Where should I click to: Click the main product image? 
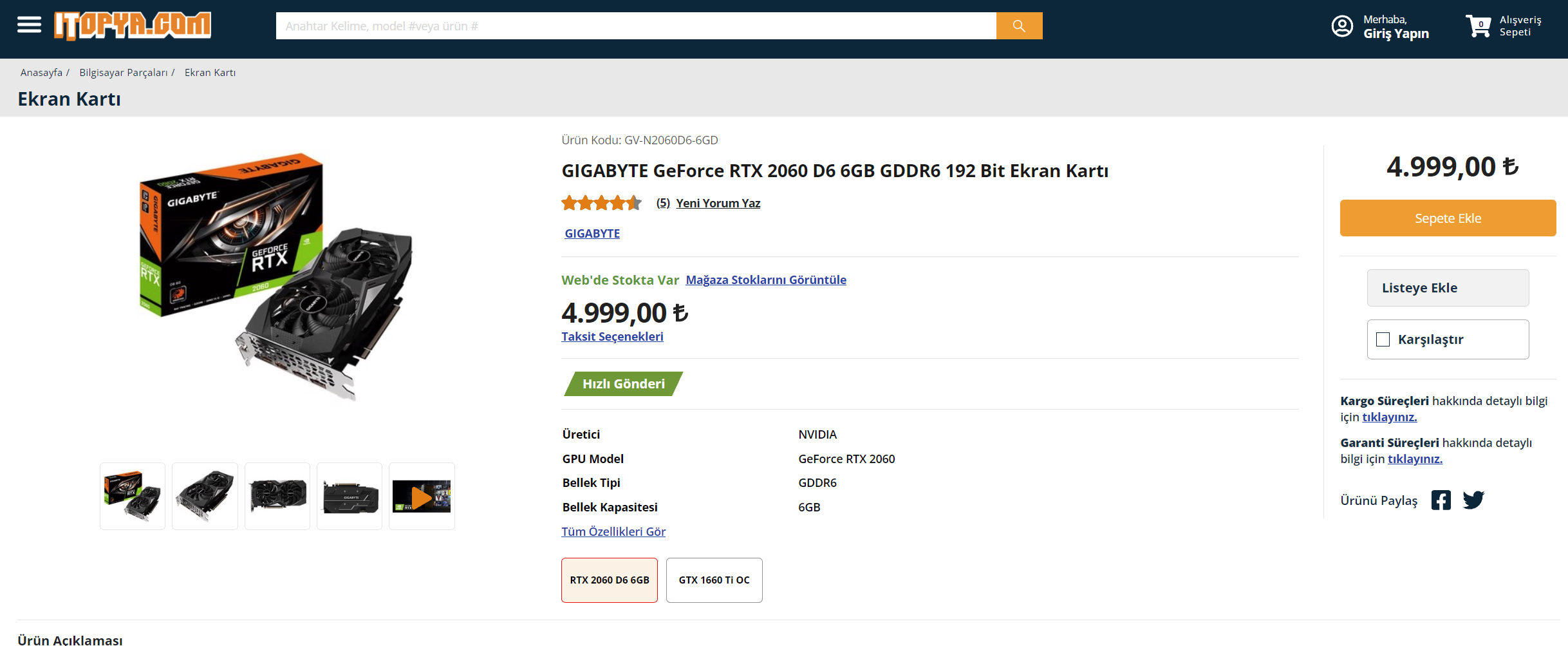tap(277, 277)
